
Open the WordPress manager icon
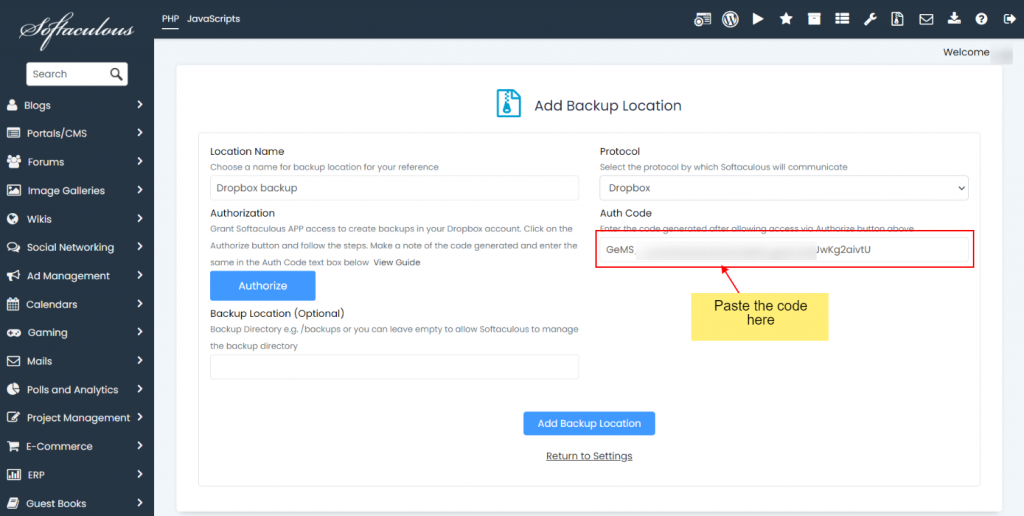tap(730, 19)
